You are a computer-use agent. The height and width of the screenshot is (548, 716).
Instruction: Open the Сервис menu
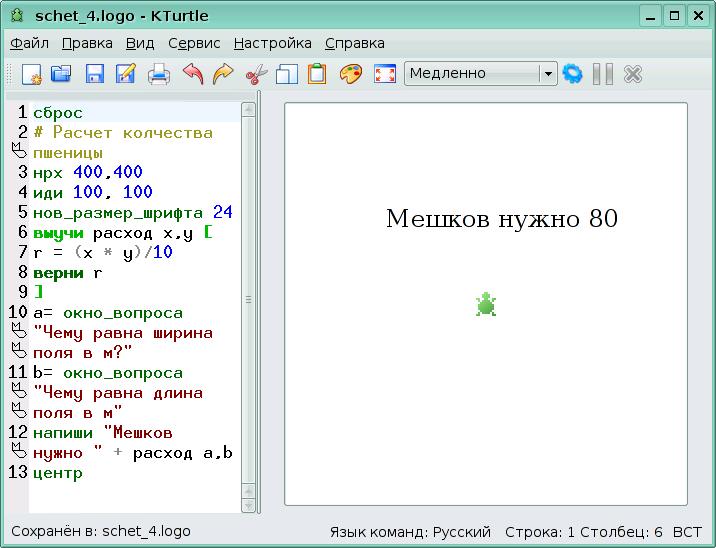[x=194, y=43]
